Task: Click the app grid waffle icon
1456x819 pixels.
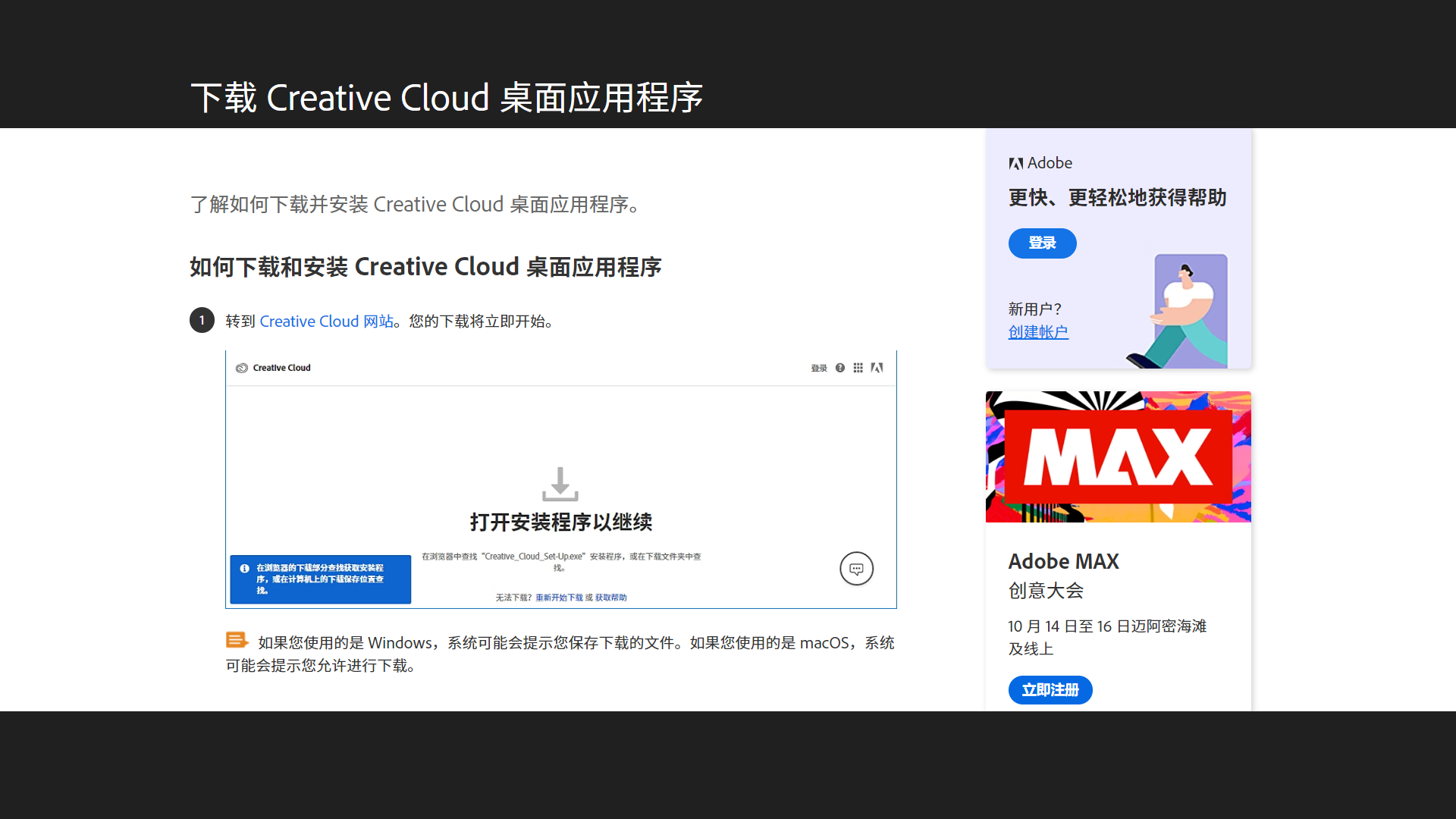Action: (x=858, y=368)
